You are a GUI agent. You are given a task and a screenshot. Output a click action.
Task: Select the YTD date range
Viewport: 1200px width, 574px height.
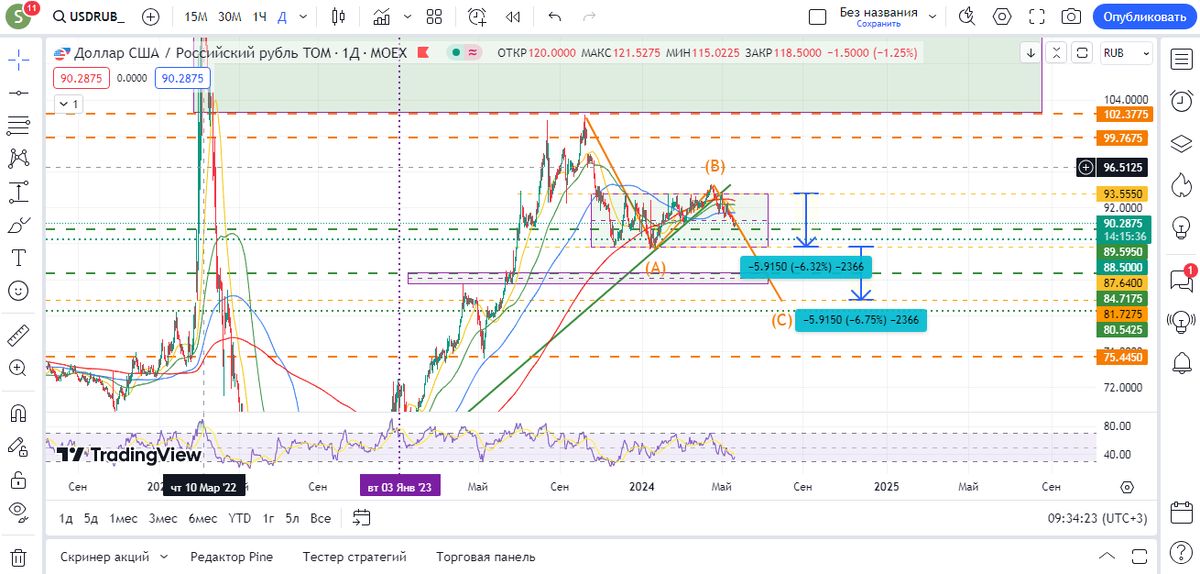click(239, 518)
